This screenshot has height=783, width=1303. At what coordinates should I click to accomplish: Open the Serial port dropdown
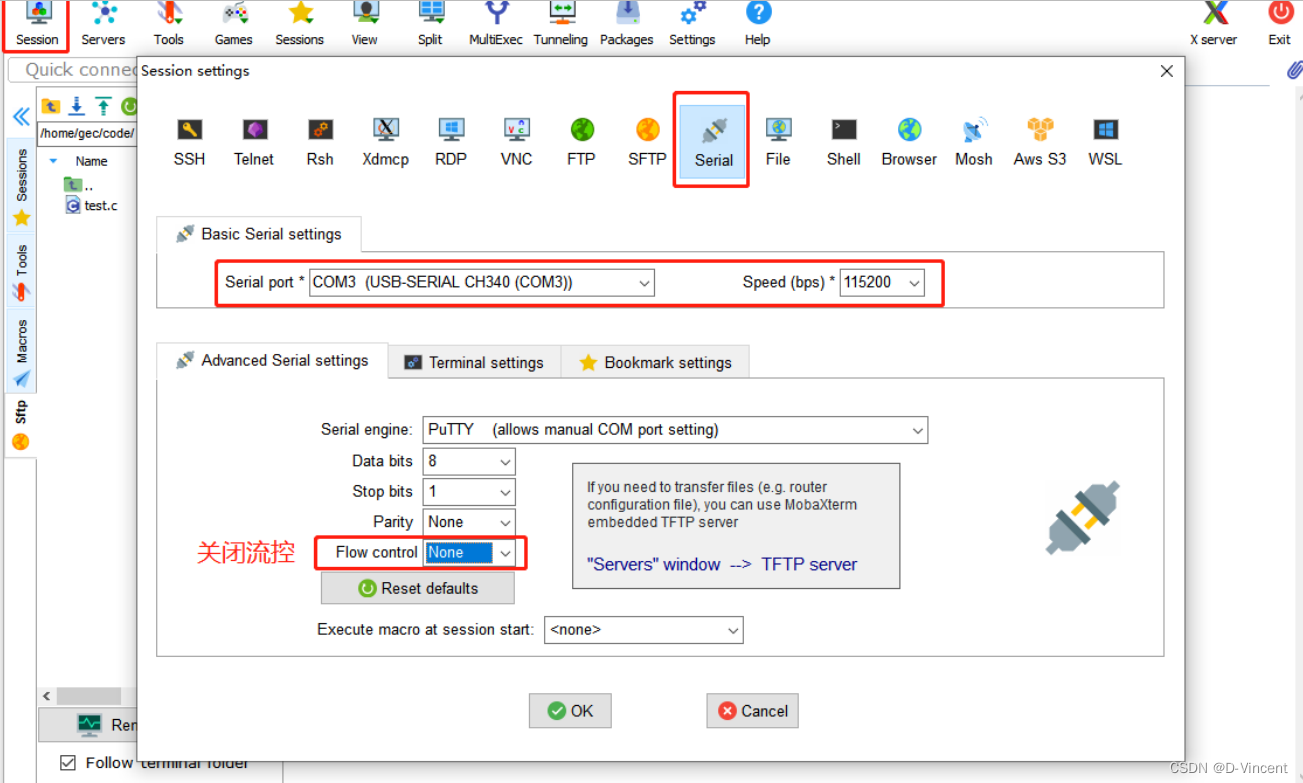[482, 283]
